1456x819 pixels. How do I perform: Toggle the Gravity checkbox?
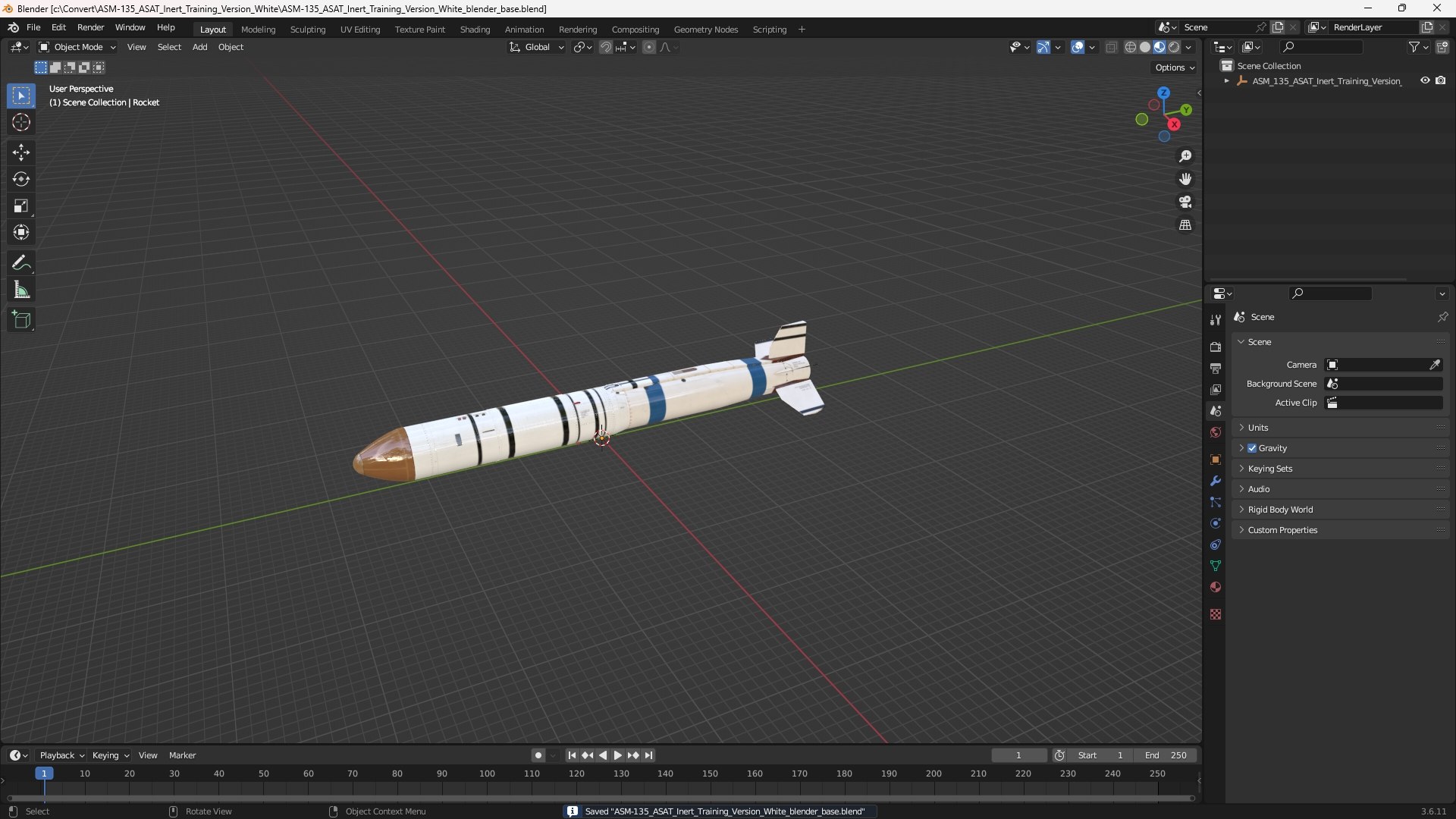point(1252,448)
